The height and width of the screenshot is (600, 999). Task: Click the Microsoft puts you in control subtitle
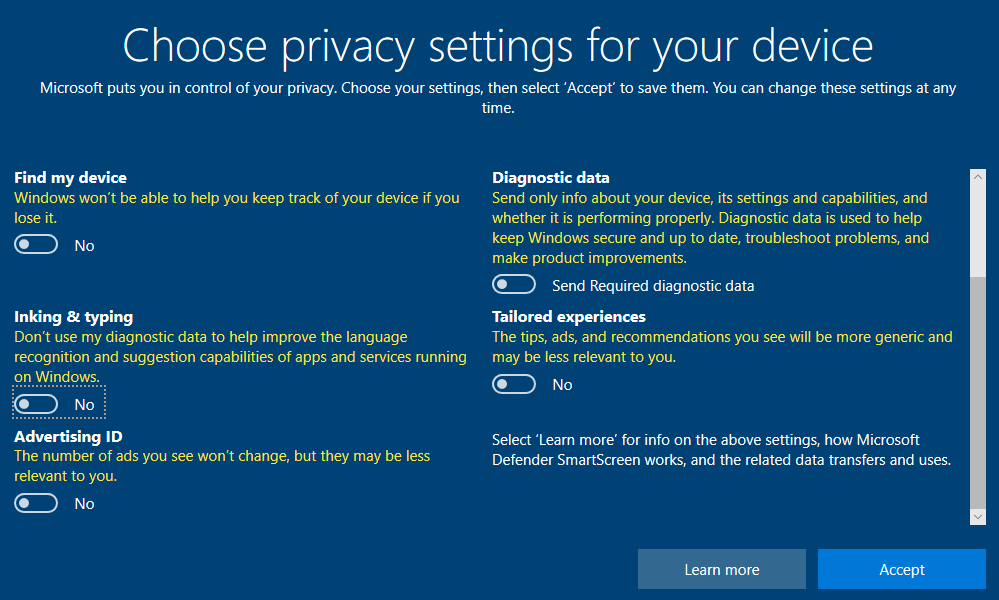[x=498, y=97]
